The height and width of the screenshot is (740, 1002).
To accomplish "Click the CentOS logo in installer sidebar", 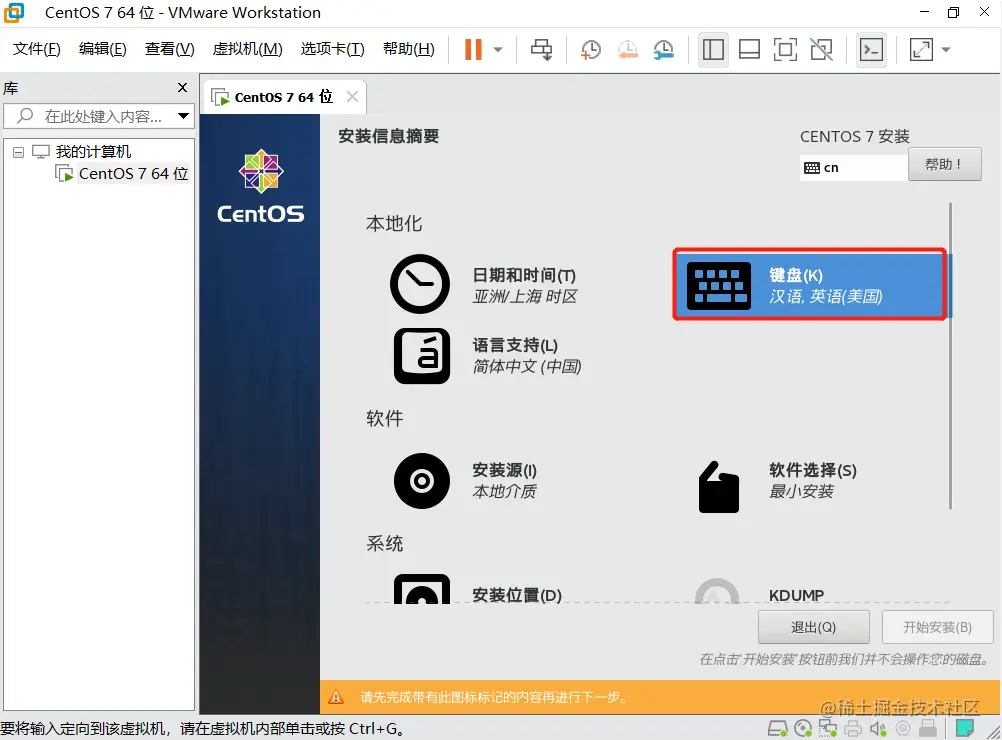I will 261,185.
